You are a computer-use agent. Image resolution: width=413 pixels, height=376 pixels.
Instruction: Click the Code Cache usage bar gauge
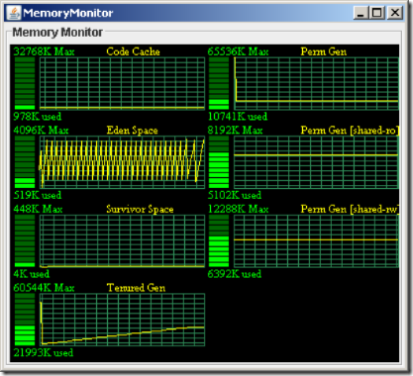25,83
